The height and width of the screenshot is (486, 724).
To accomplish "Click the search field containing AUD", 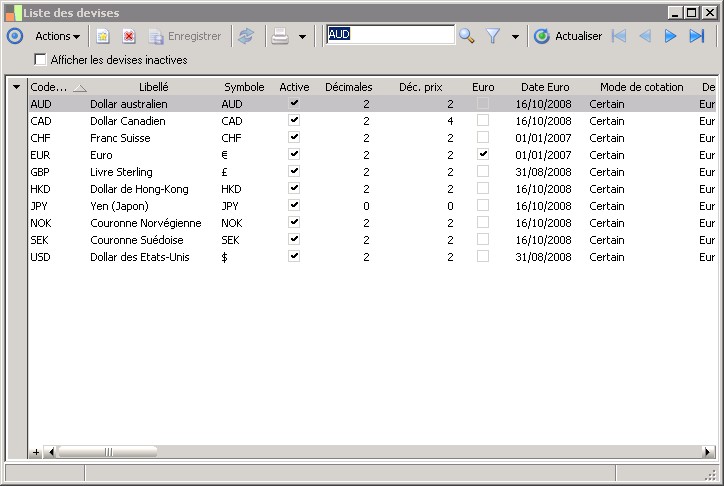I will (x=390, y=35).
